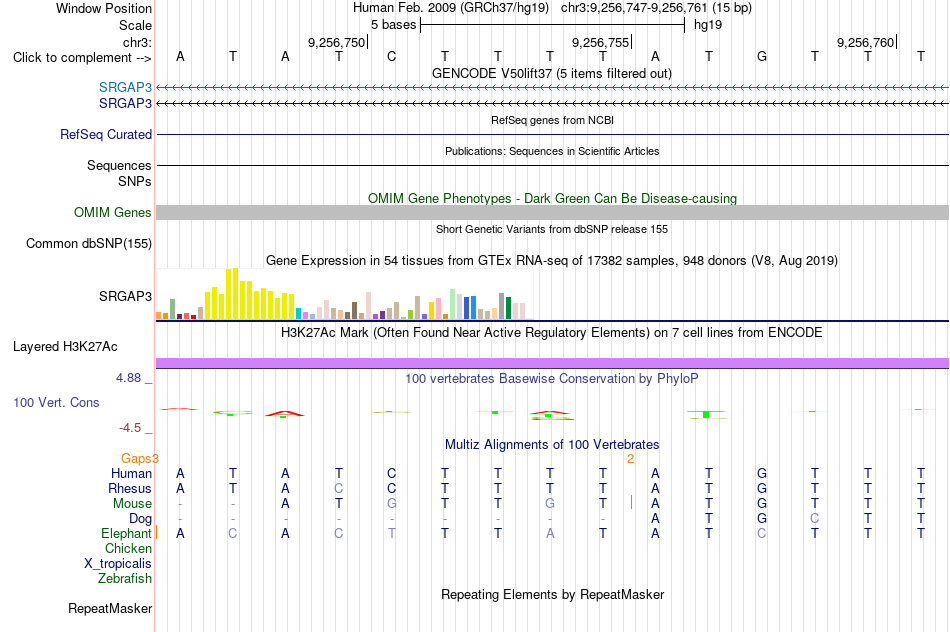
Task: Open 'Repeating Elements by RepeatMasker' title
Action: (x=552, y=594)
